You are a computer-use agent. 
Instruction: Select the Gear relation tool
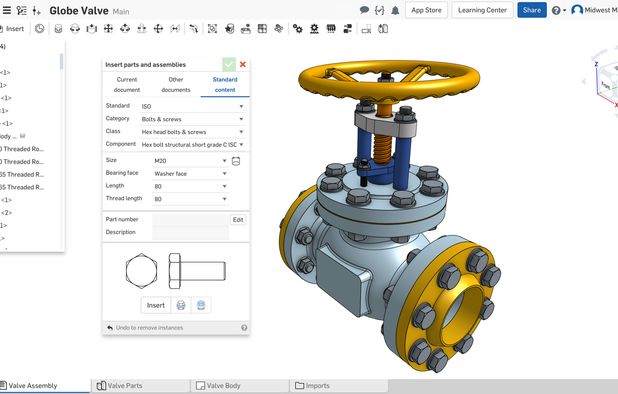298,29
